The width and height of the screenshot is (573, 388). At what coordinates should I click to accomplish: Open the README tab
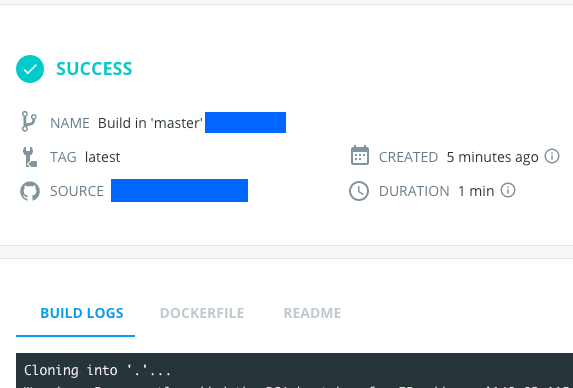click(x=312, y=313)
